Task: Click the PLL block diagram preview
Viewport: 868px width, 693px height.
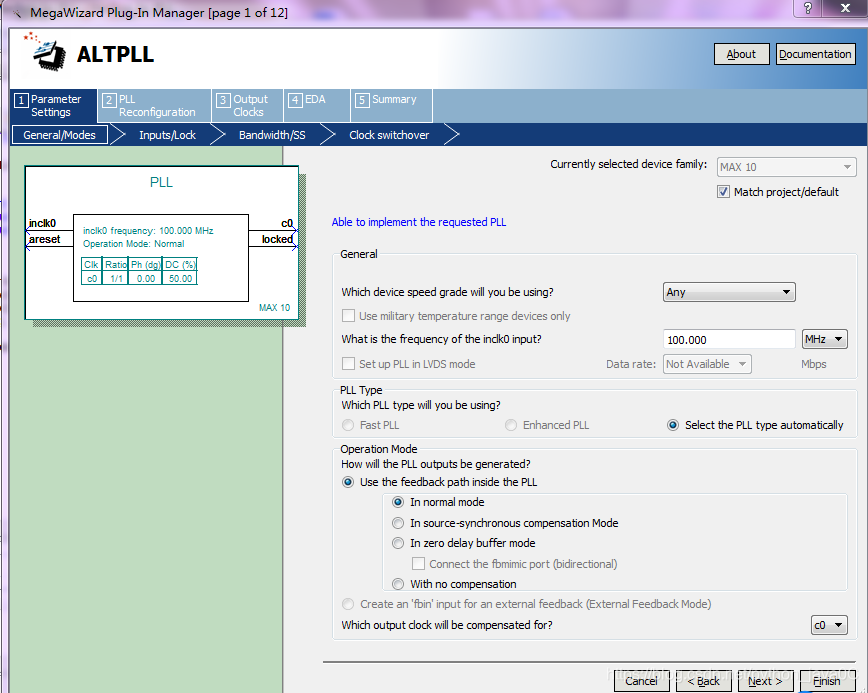Action: click(x=162, y=242)
